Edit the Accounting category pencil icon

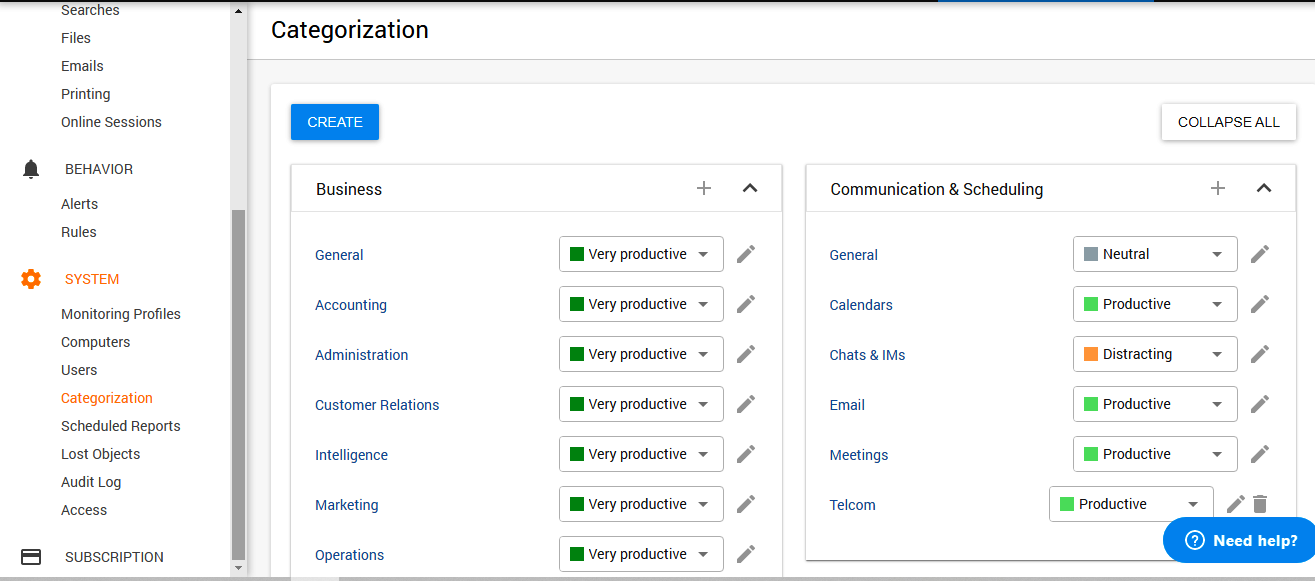746,304
